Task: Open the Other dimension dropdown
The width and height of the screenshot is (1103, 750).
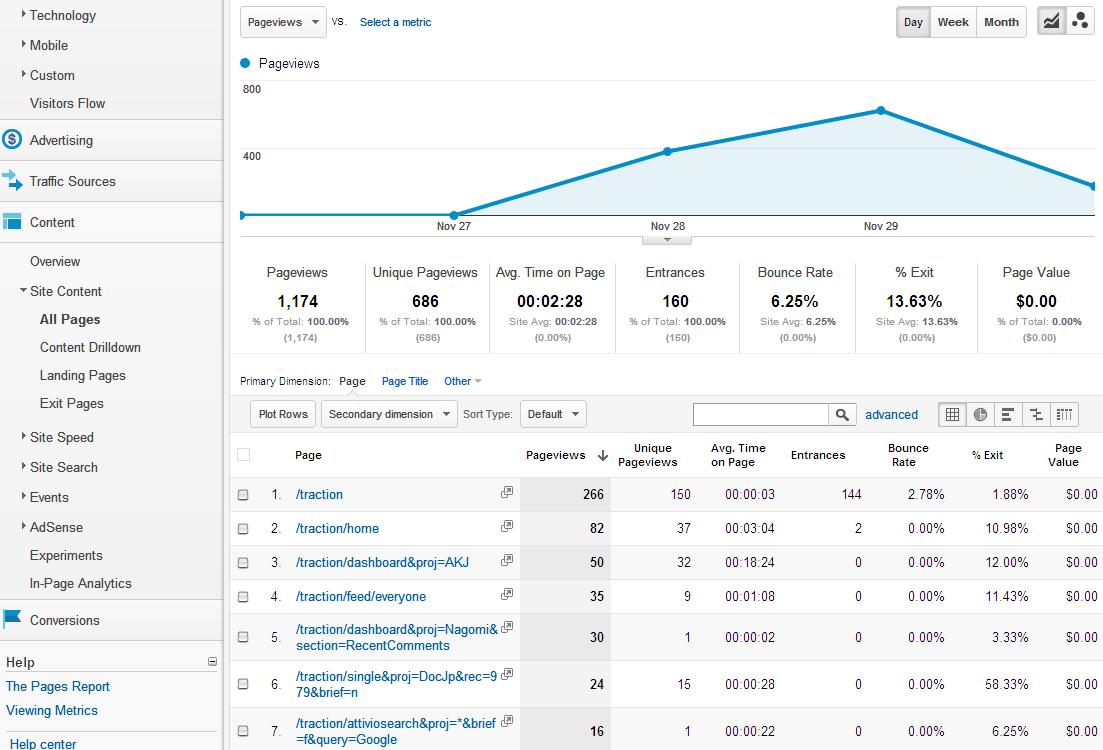Action: pyautogui.click(x=462, y=381)
